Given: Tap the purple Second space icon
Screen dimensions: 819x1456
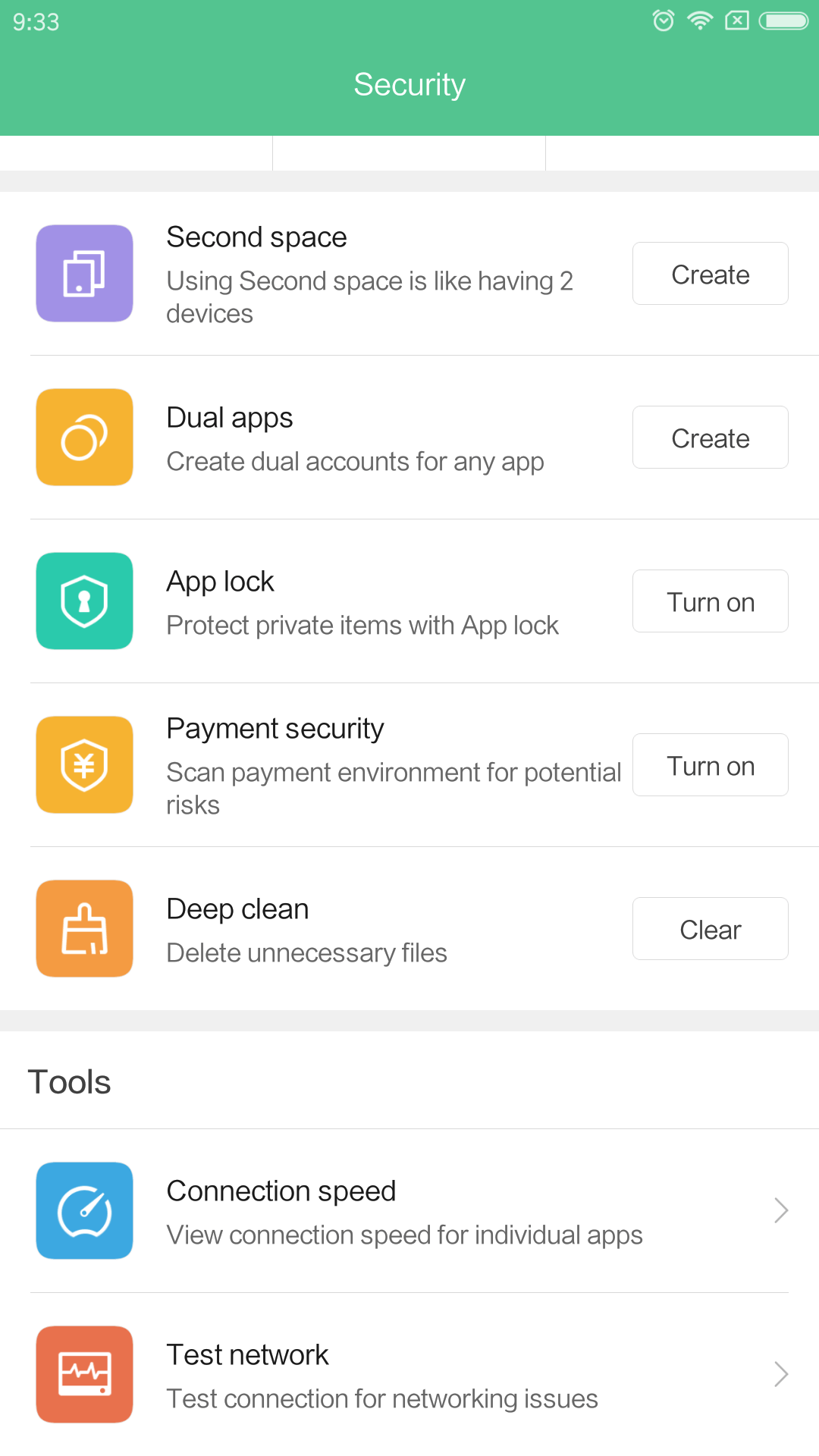Looking at the screenshot, I should point(84,273).
